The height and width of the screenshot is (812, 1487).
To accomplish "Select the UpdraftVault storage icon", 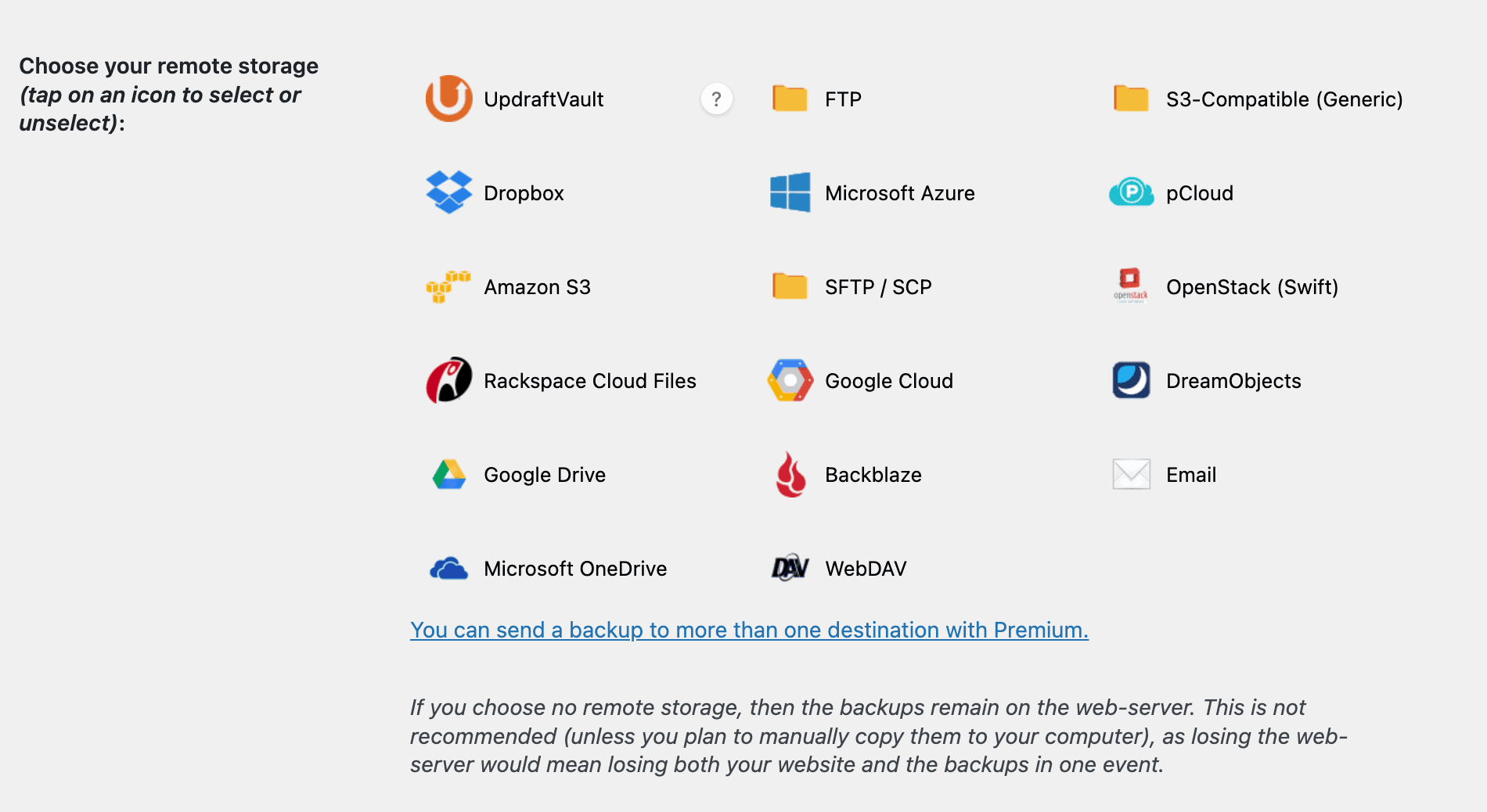I will (448, 99).
